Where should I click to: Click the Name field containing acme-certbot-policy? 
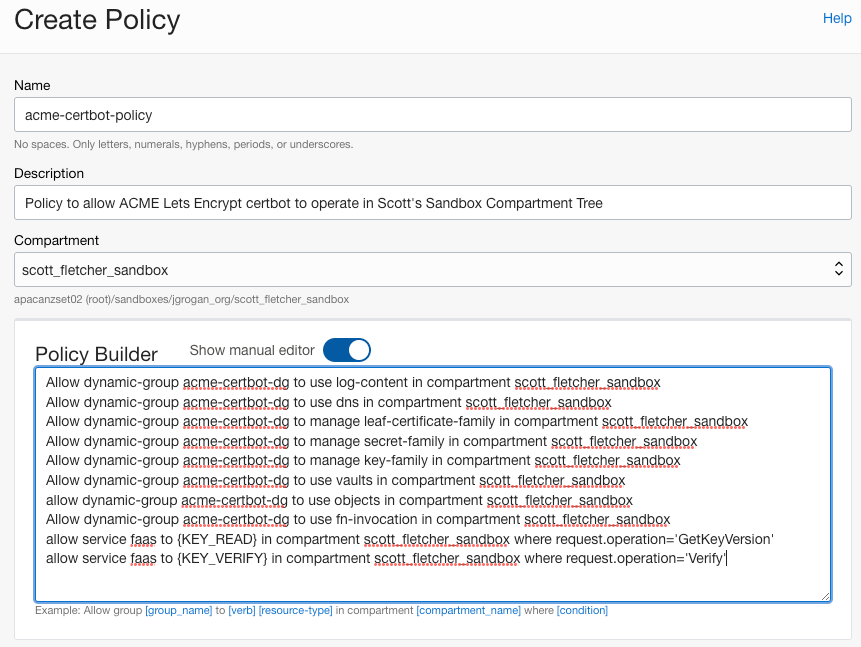pos(431,115)
